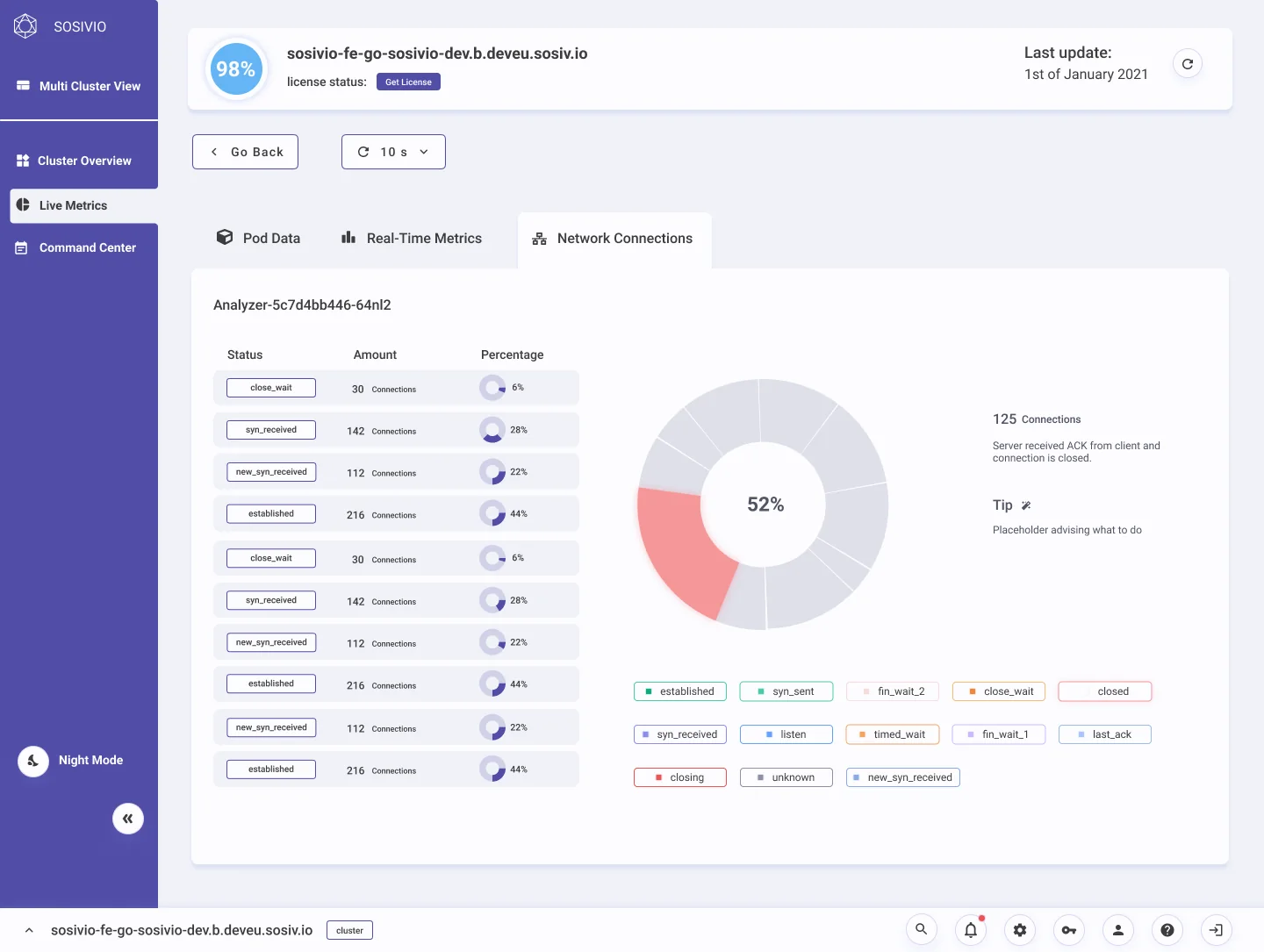Open help question mark icon
The height and width of the screenshot is (952, 1264).
click(x=1167, y=929)
